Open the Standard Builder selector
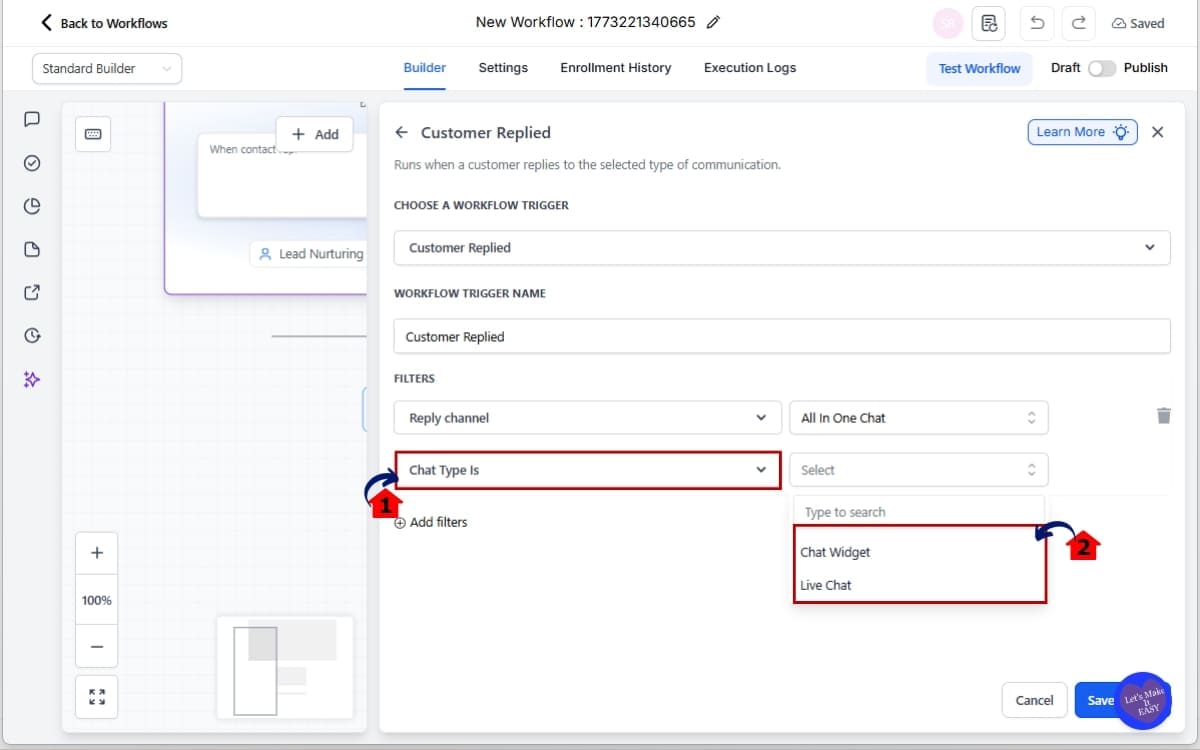1200x750 pixels. [106, 68]
